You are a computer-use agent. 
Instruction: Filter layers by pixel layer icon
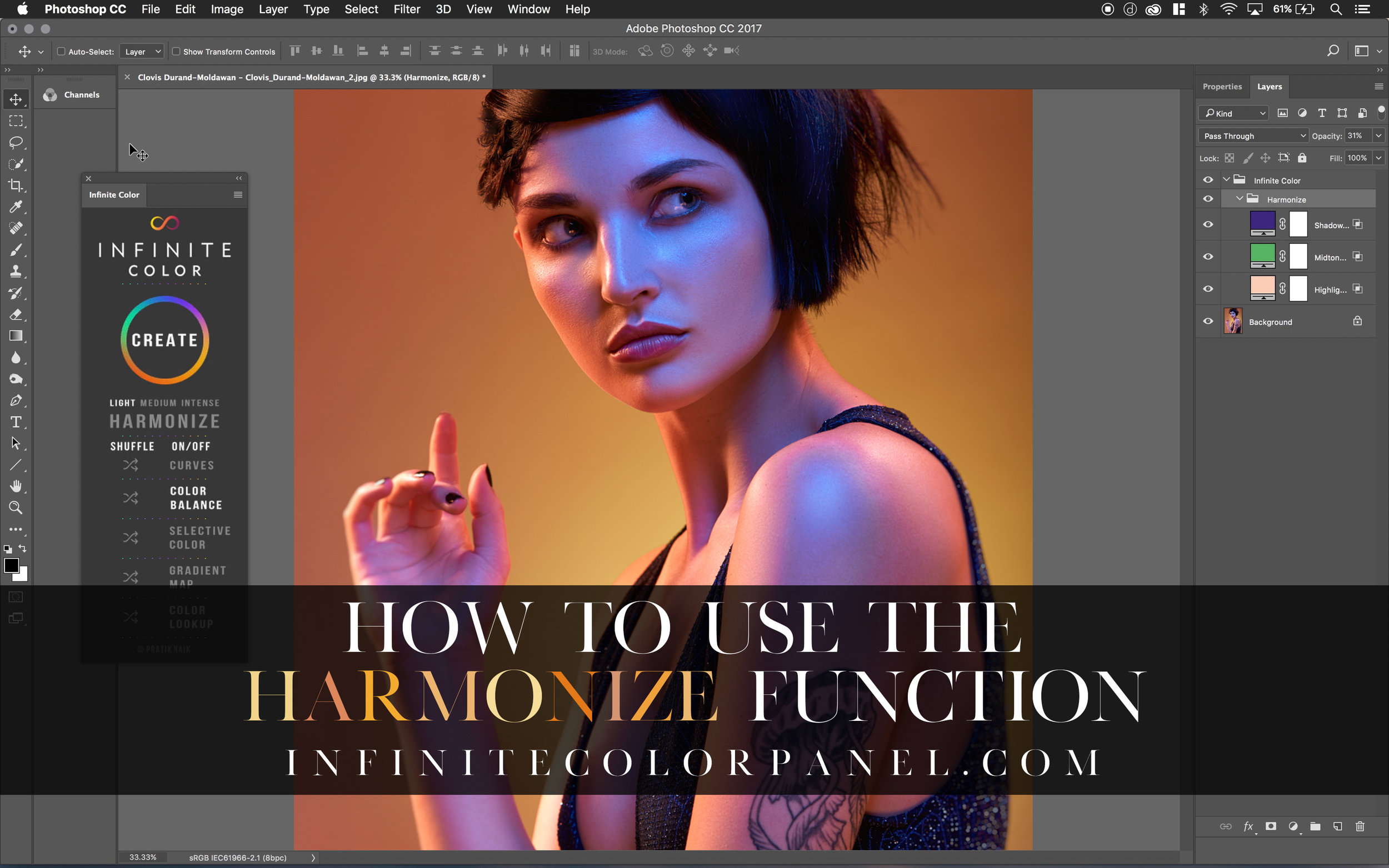coord(1283,113)
